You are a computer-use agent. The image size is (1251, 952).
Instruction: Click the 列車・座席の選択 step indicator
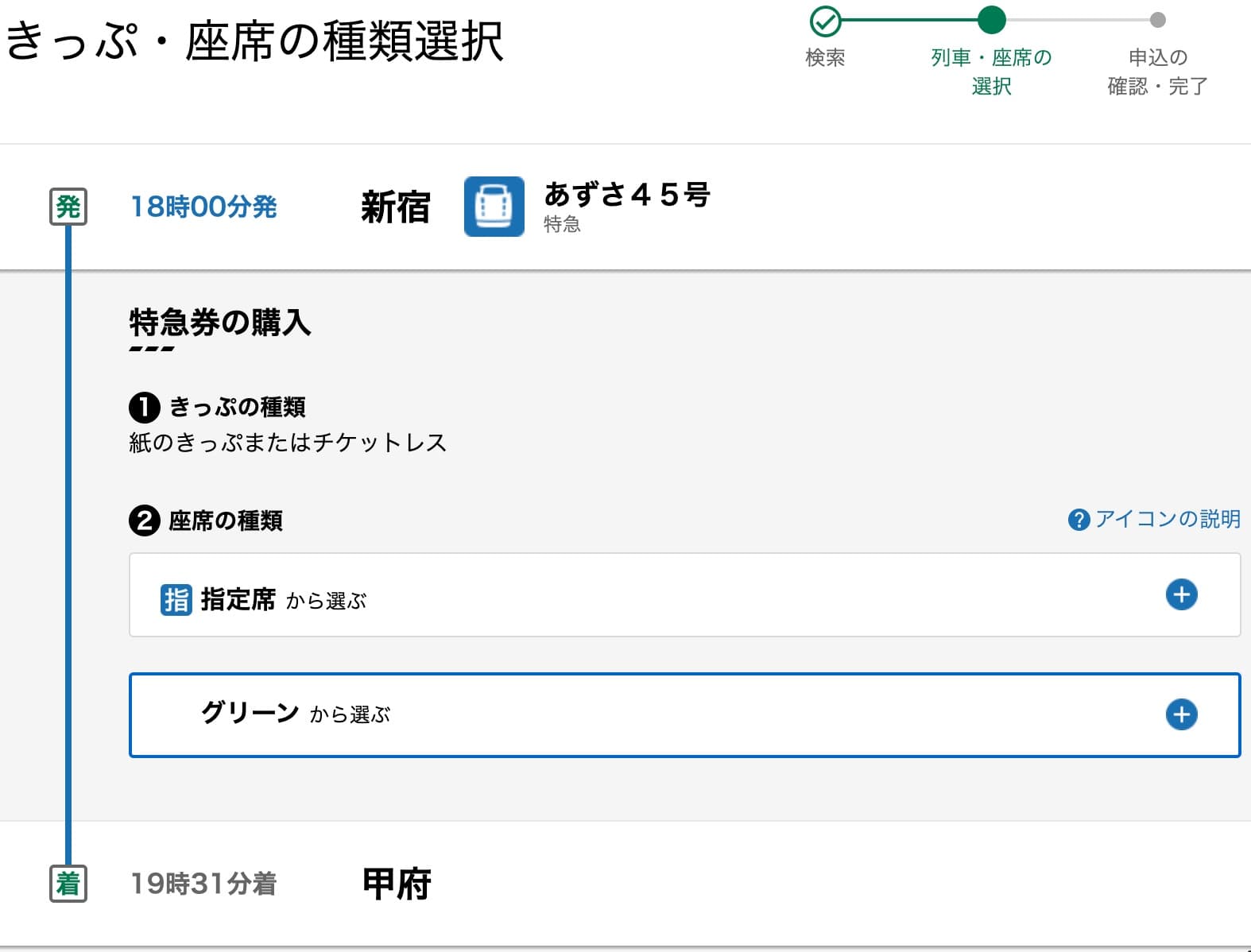pos(991,20)
